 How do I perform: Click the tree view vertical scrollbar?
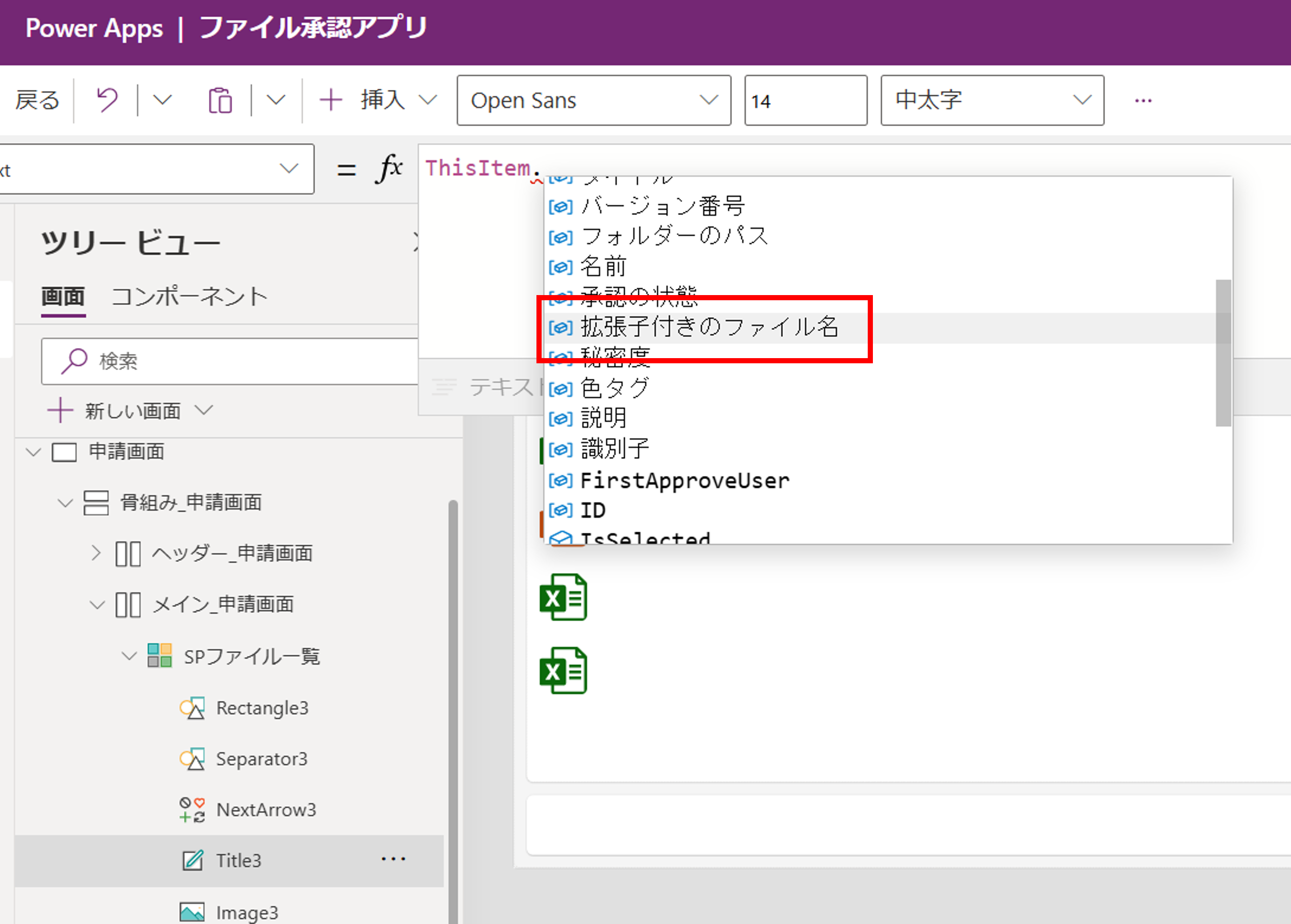(x=453, y=711)
